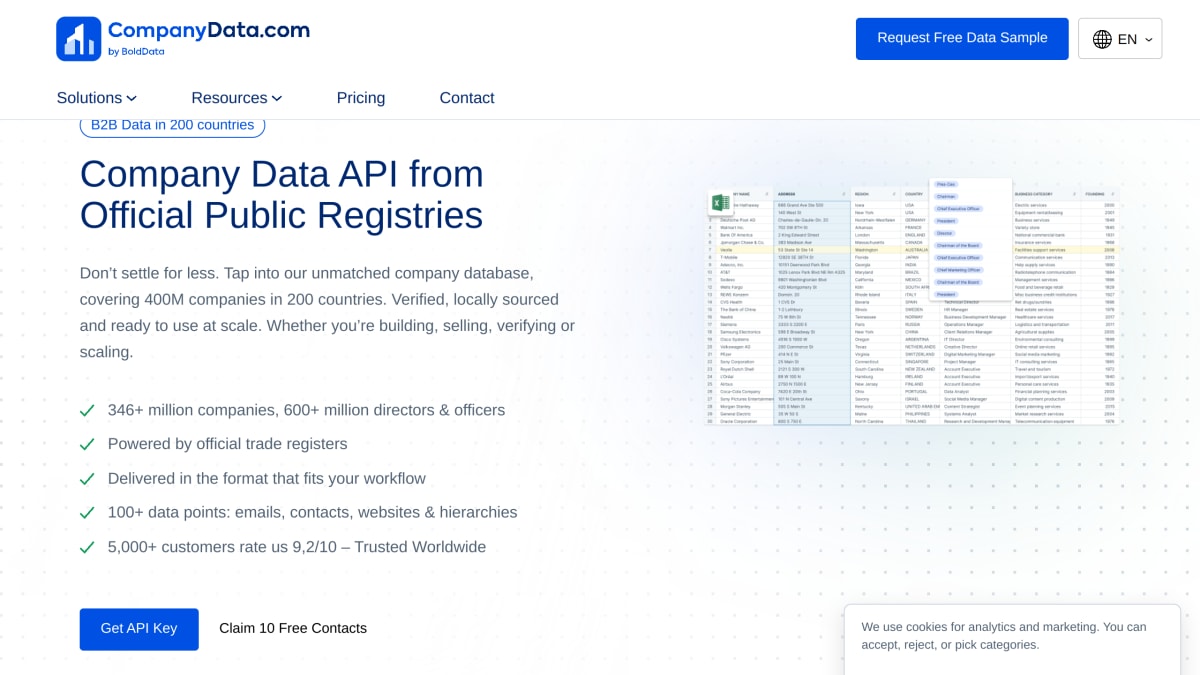1200x675 pixels.
Task: Click checkmark beside 5,000+ customers rate us
Action: pyautogui.click(x=88, y=548)
